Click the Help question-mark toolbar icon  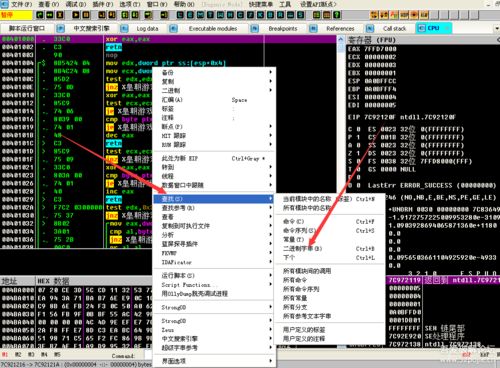(337, 15)
